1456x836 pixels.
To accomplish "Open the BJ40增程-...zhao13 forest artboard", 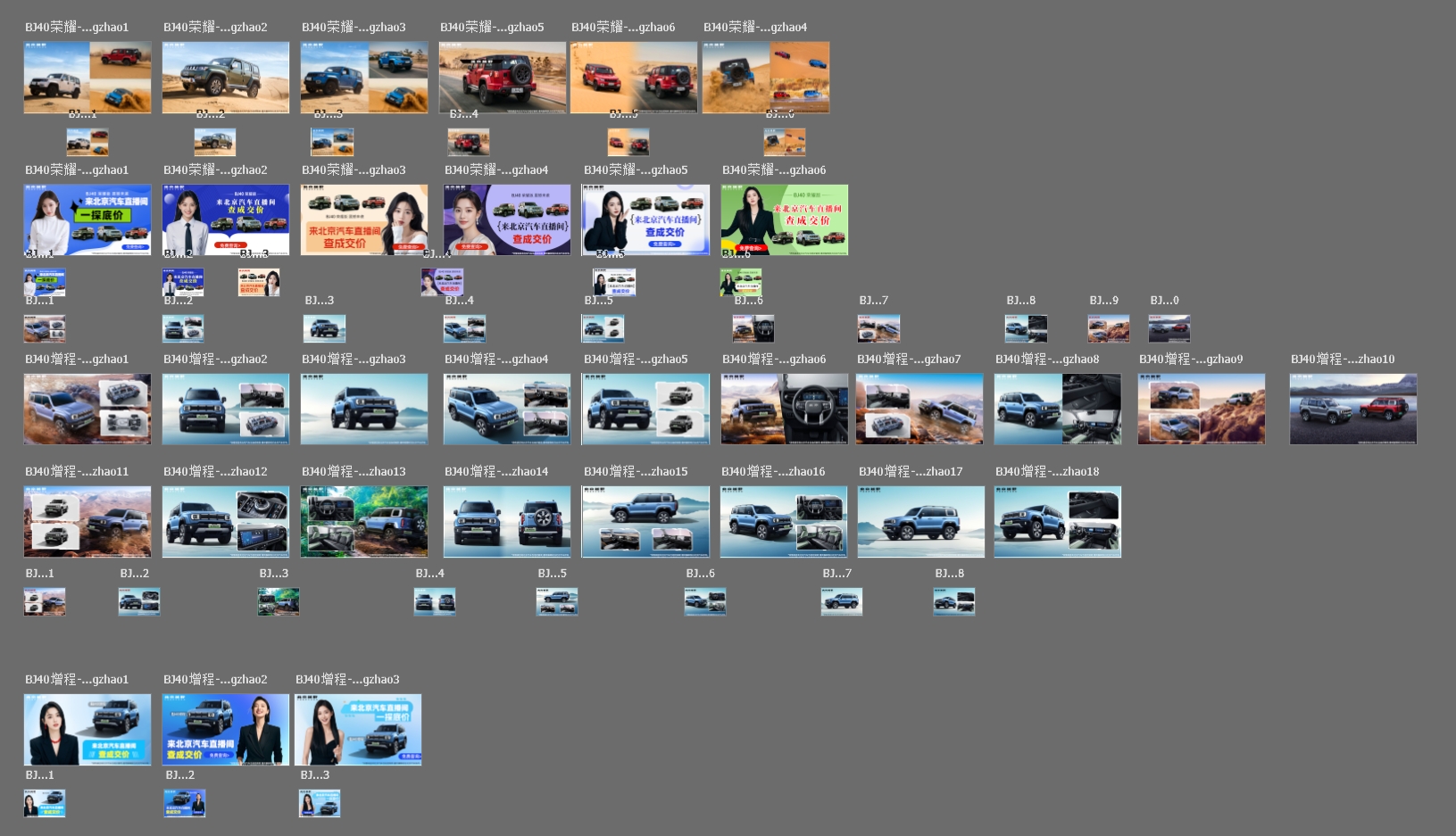I will pos(364,522).
